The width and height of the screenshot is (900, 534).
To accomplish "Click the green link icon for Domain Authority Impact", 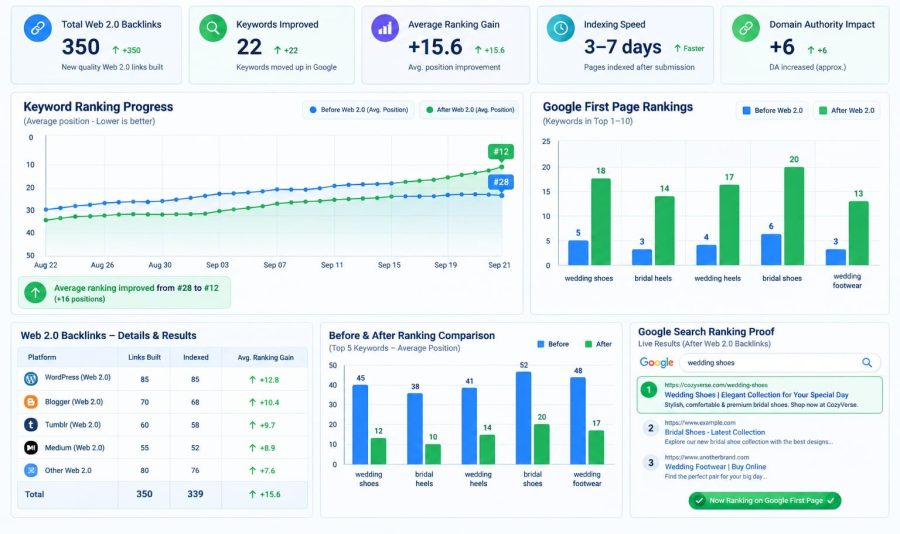I will click(746, 28).
